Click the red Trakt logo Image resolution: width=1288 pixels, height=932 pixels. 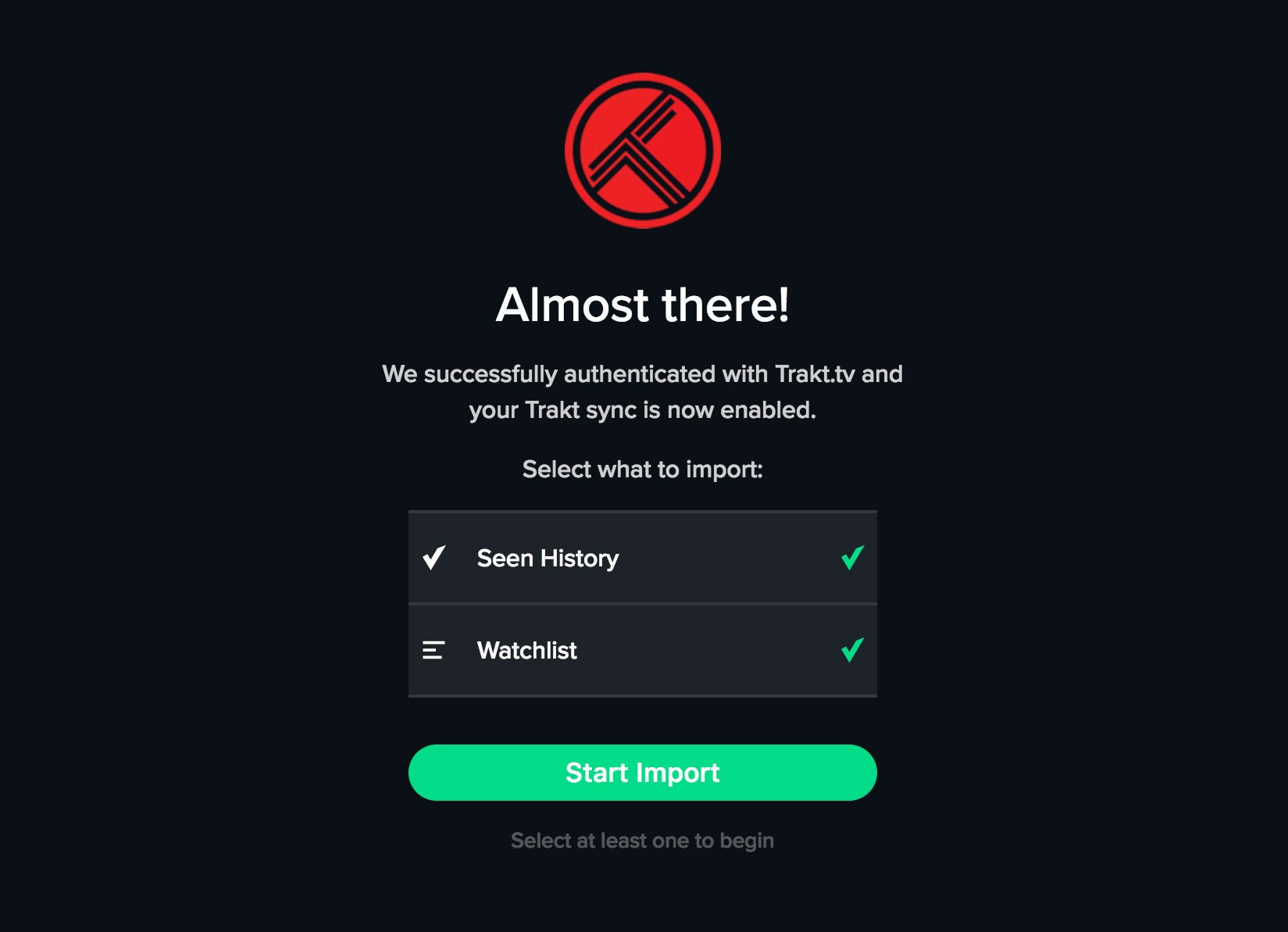[x=642, y=151]
